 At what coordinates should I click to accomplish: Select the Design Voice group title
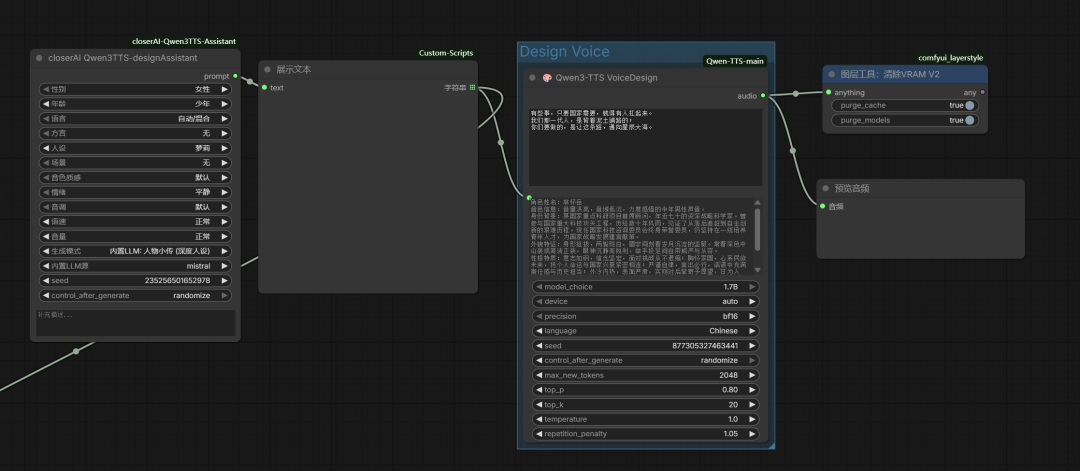pyautogui.click(x=564, y=52)
